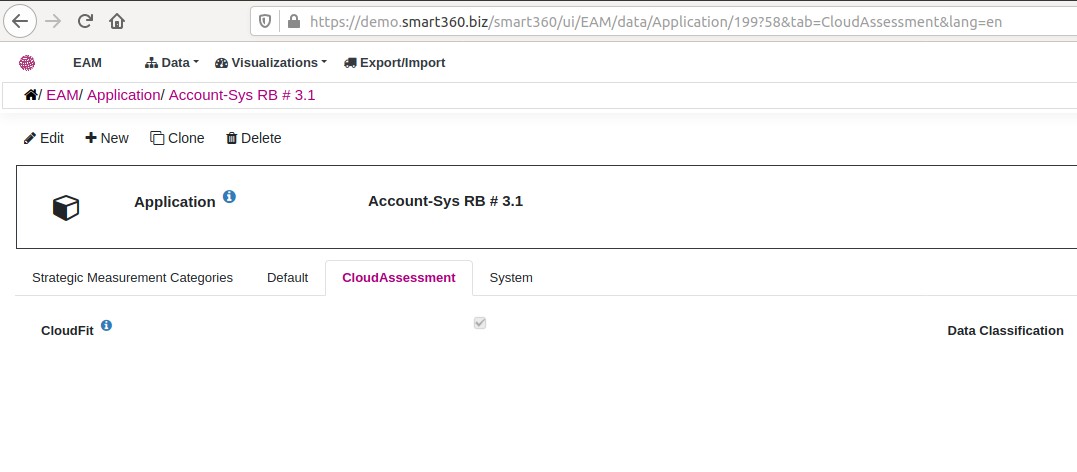The height and width of the screenshot is (472, 1077).
Task: Switch to the System tab
Action: [x=511, y=278]
